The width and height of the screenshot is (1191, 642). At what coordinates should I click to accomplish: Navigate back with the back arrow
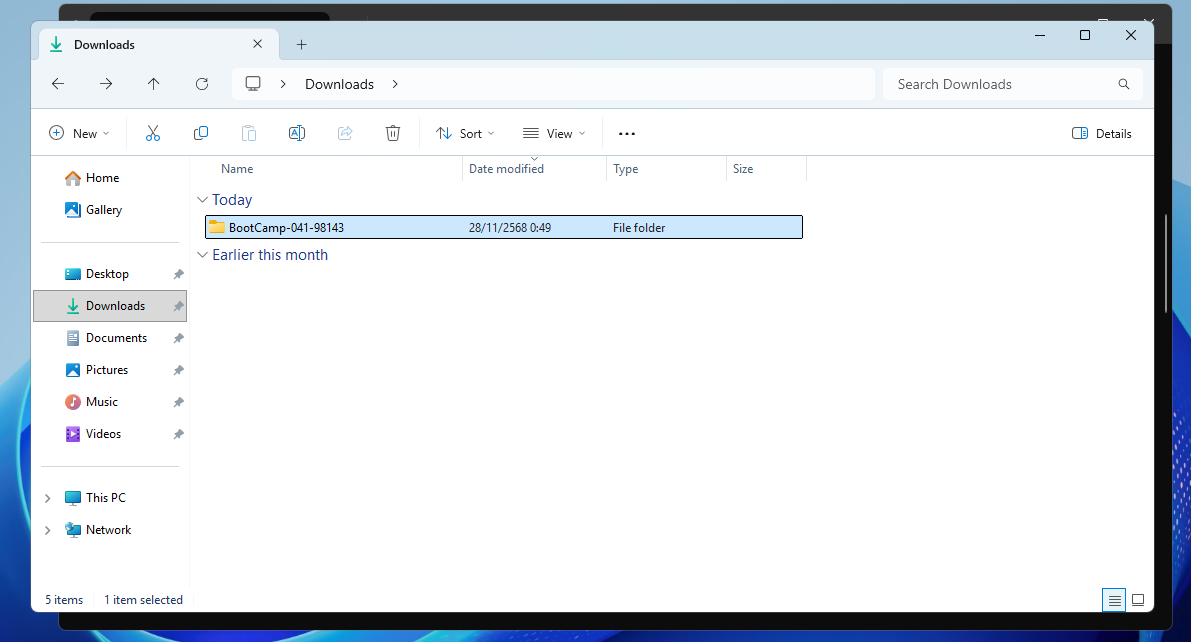[58, 84]
